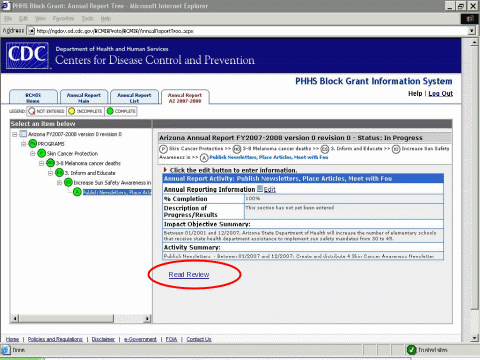Screen dimensions: 480x360
Task: Open the address bar dropdown arrow
Action: tap(472, 31)
